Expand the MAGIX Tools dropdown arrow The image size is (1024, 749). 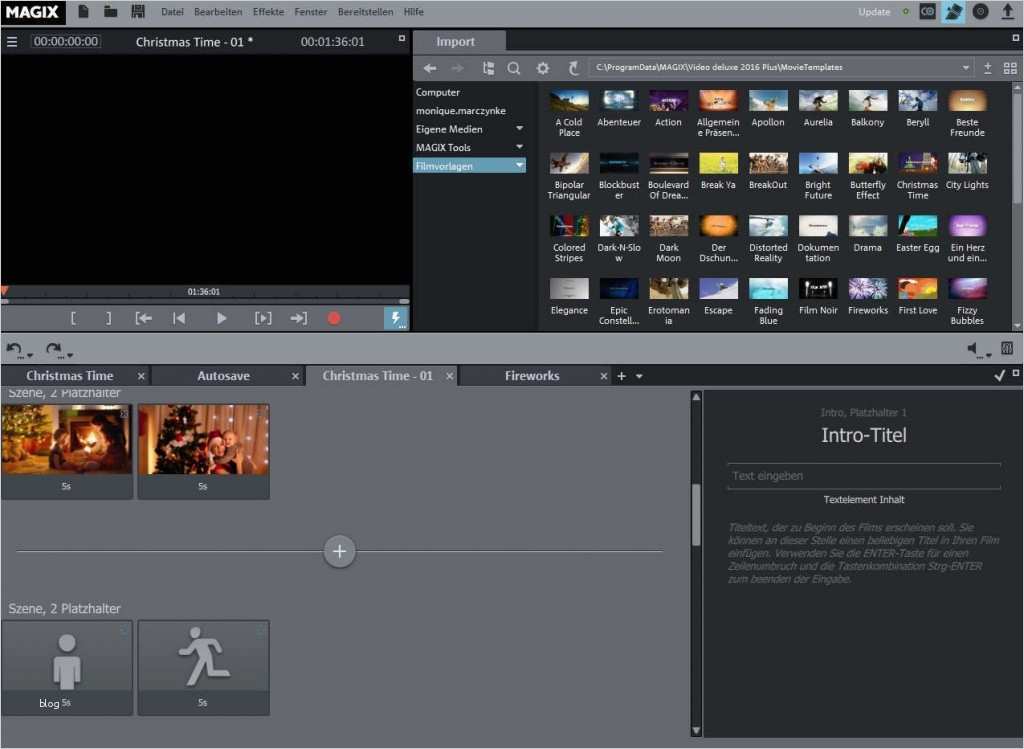click(519, 147)
